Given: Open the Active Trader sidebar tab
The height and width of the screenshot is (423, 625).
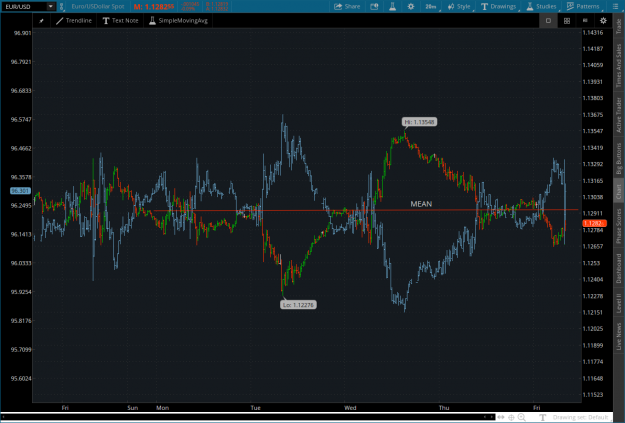Looking at the screenshot, I should 619,115.
